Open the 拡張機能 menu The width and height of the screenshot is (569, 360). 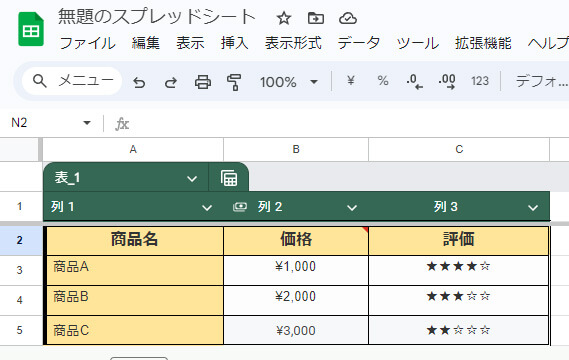pyautogui.click(x=483, y=43)
